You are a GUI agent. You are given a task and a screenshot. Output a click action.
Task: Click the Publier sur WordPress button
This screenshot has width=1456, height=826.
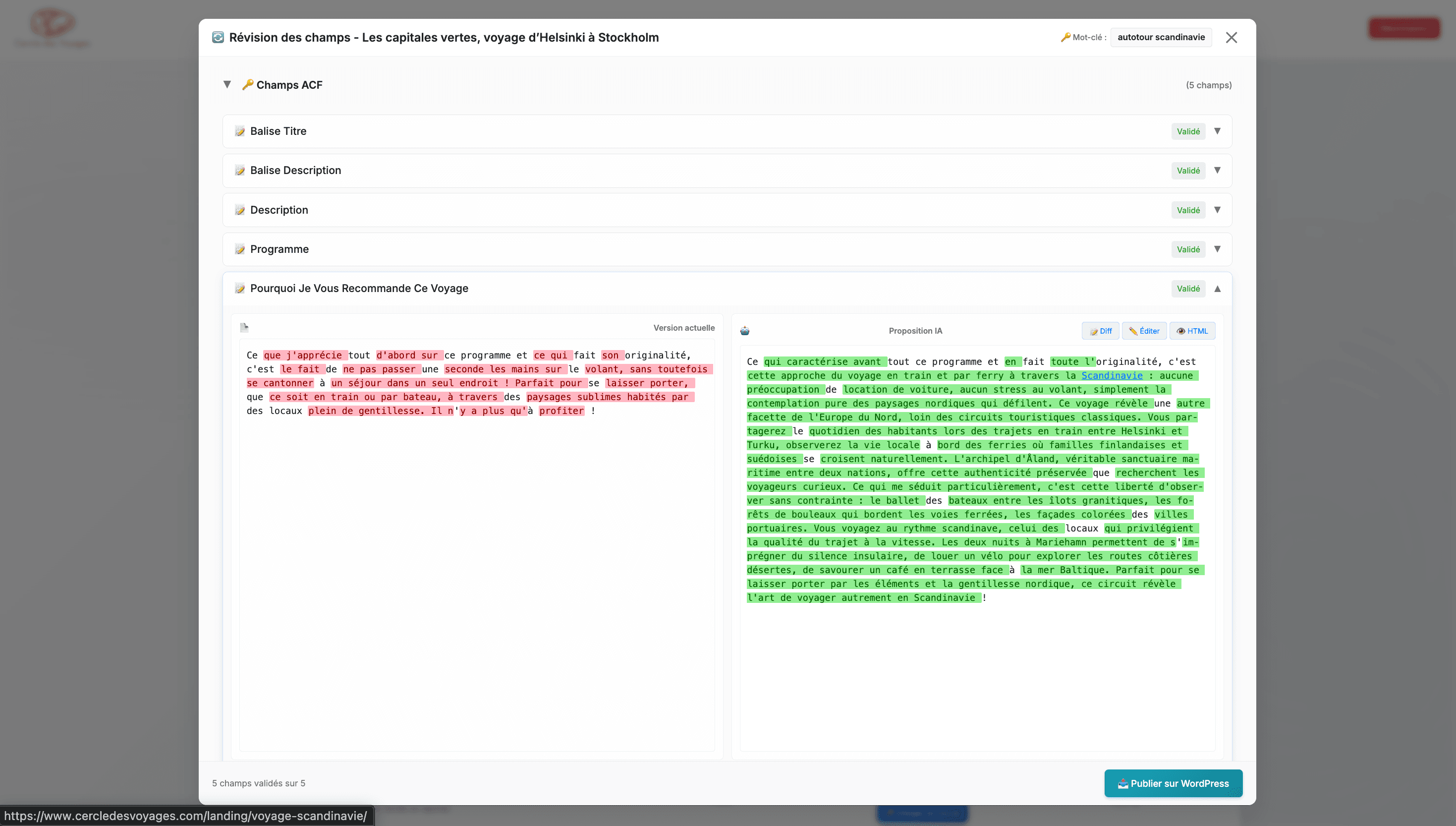coord(1173,783)
